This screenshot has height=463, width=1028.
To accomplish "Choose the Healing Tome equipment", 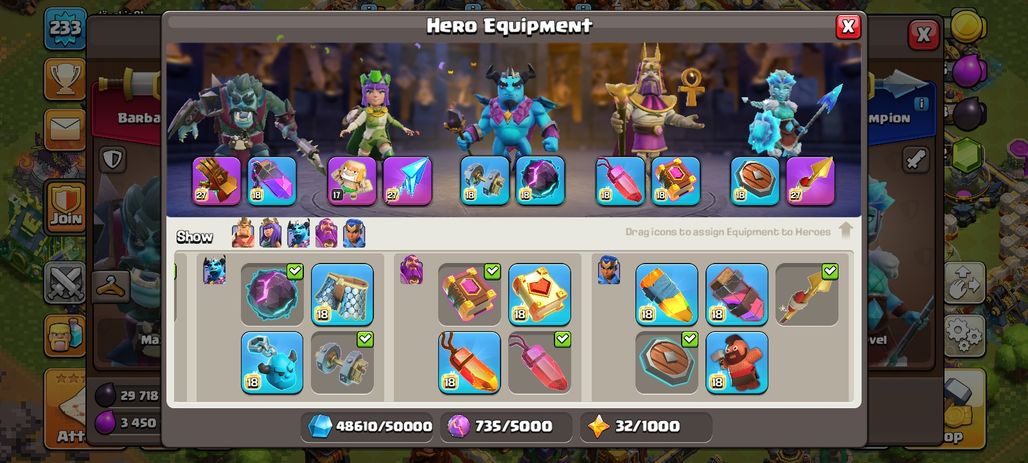I will (x=540, y=294).
